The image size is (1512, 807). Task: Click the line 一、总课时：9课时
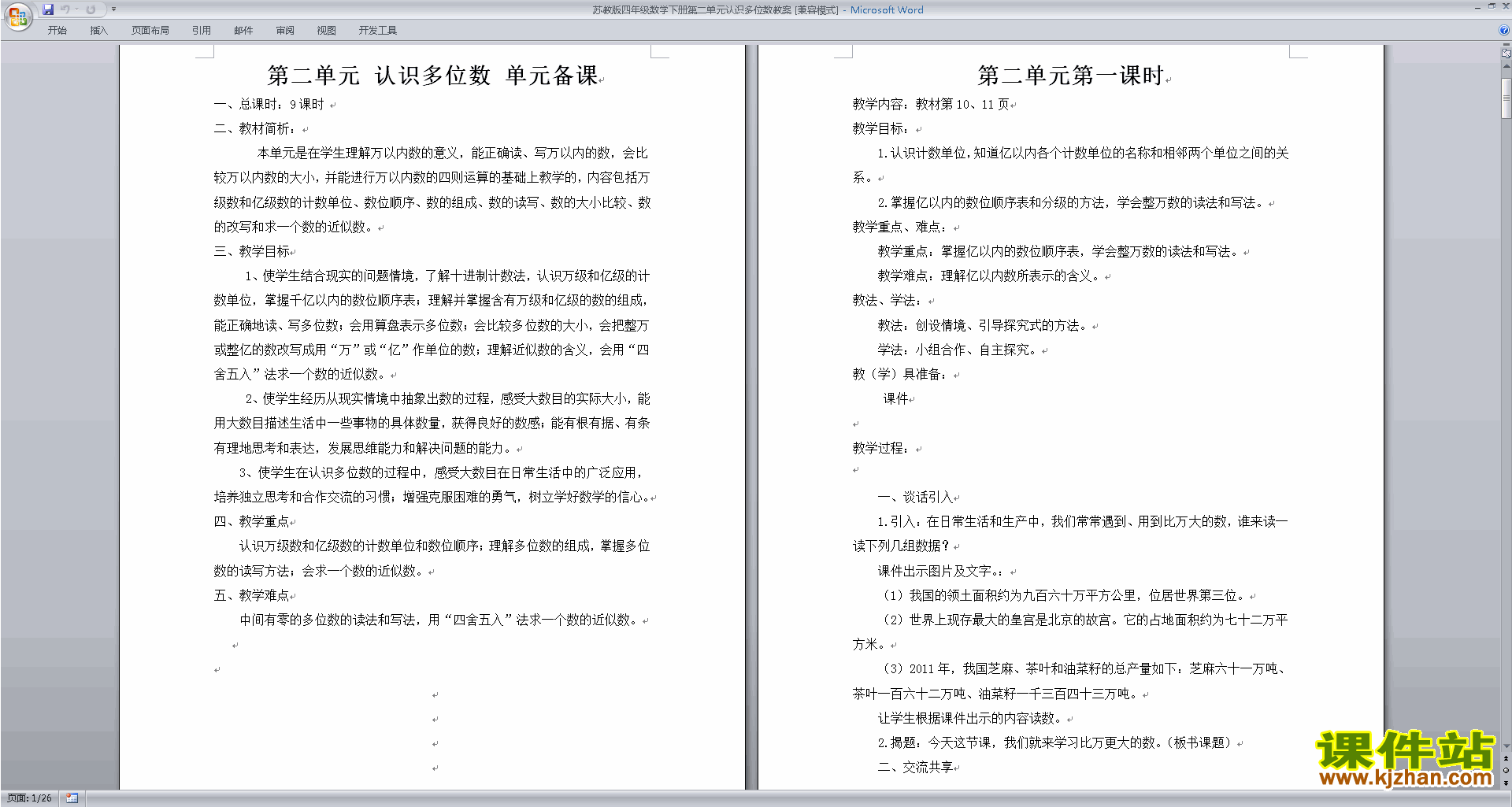[269, 104]
